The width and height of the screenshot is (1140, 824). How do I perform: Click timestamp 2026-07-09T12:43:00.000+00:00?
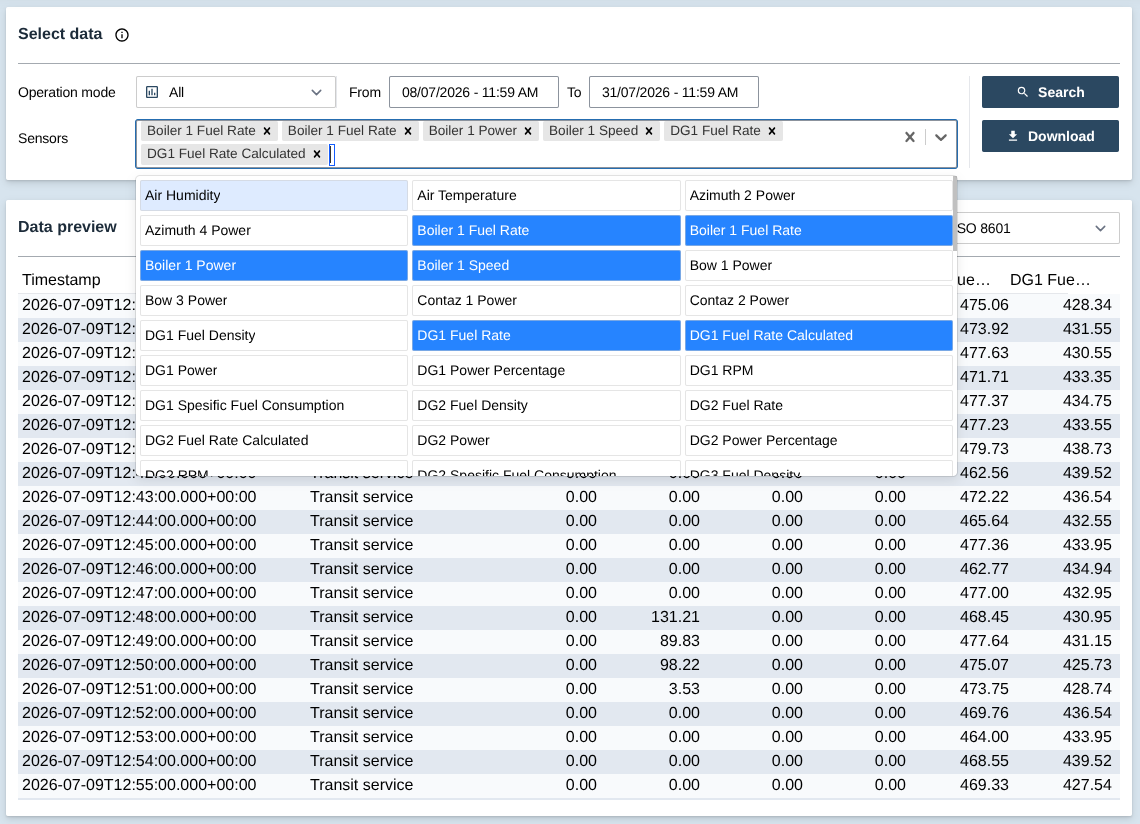pos(139,497)
